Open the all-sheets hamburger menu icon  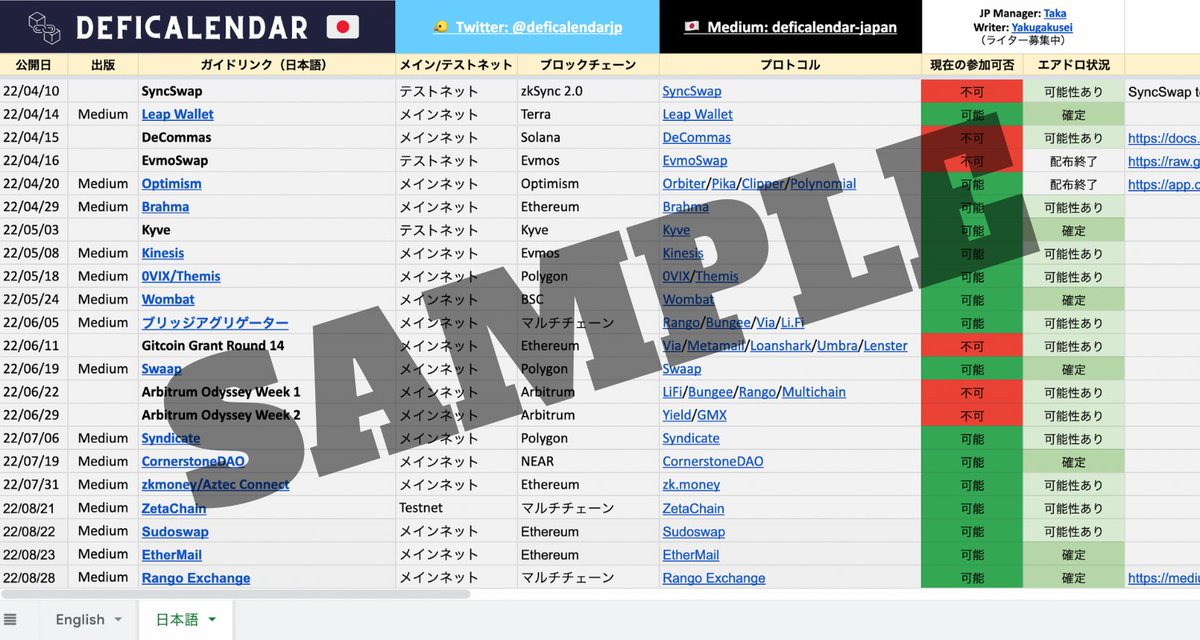tap(10, 619)
